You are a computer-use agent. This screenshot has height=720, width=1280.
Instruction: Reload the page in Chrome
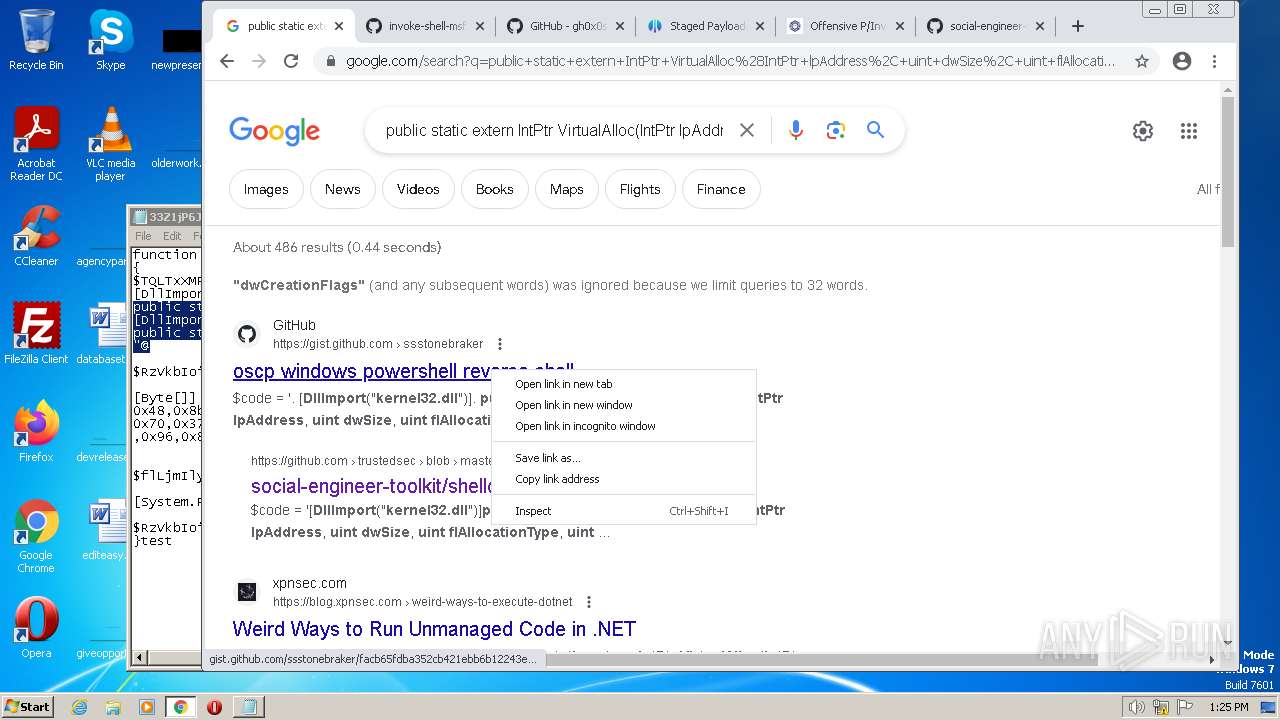(291, 61)
